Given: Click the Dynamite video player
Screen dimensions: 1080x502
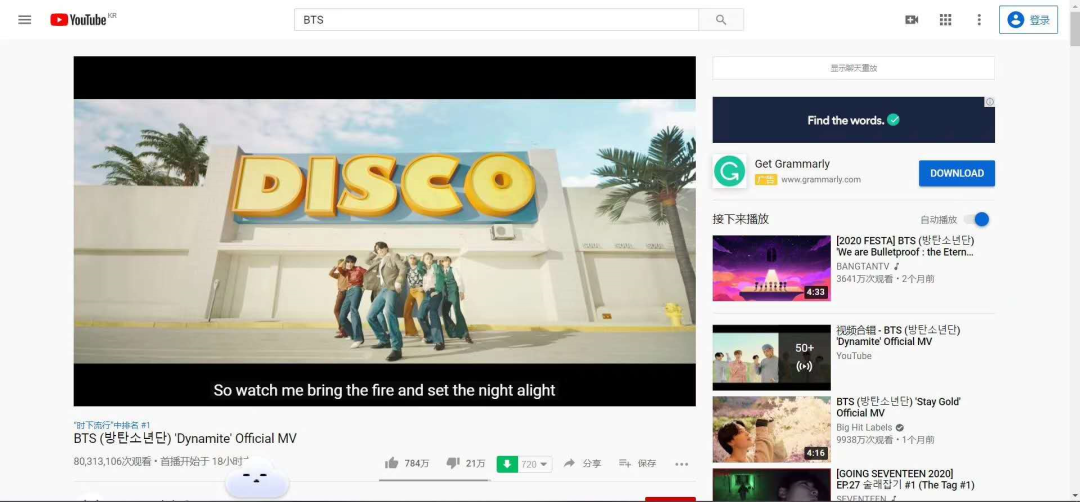Looking at the screenshot, I should tap(384, 231).
